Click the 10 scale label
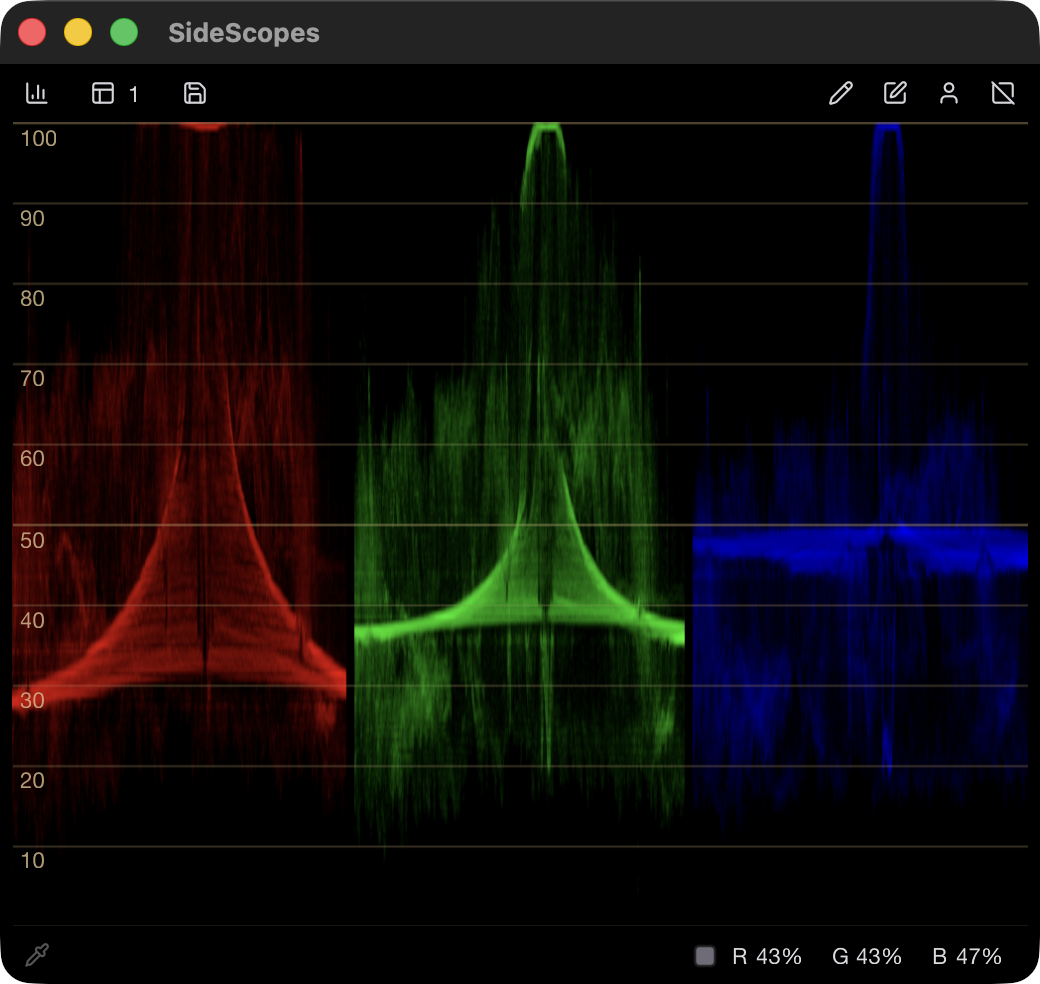 point(32,861)
